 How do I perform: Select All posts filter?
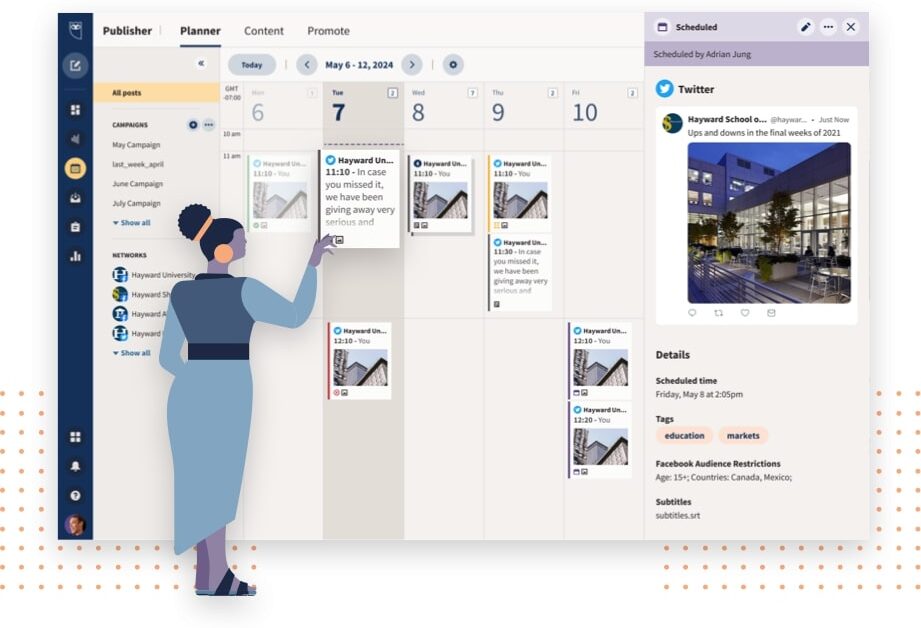(x=156, y=93)
